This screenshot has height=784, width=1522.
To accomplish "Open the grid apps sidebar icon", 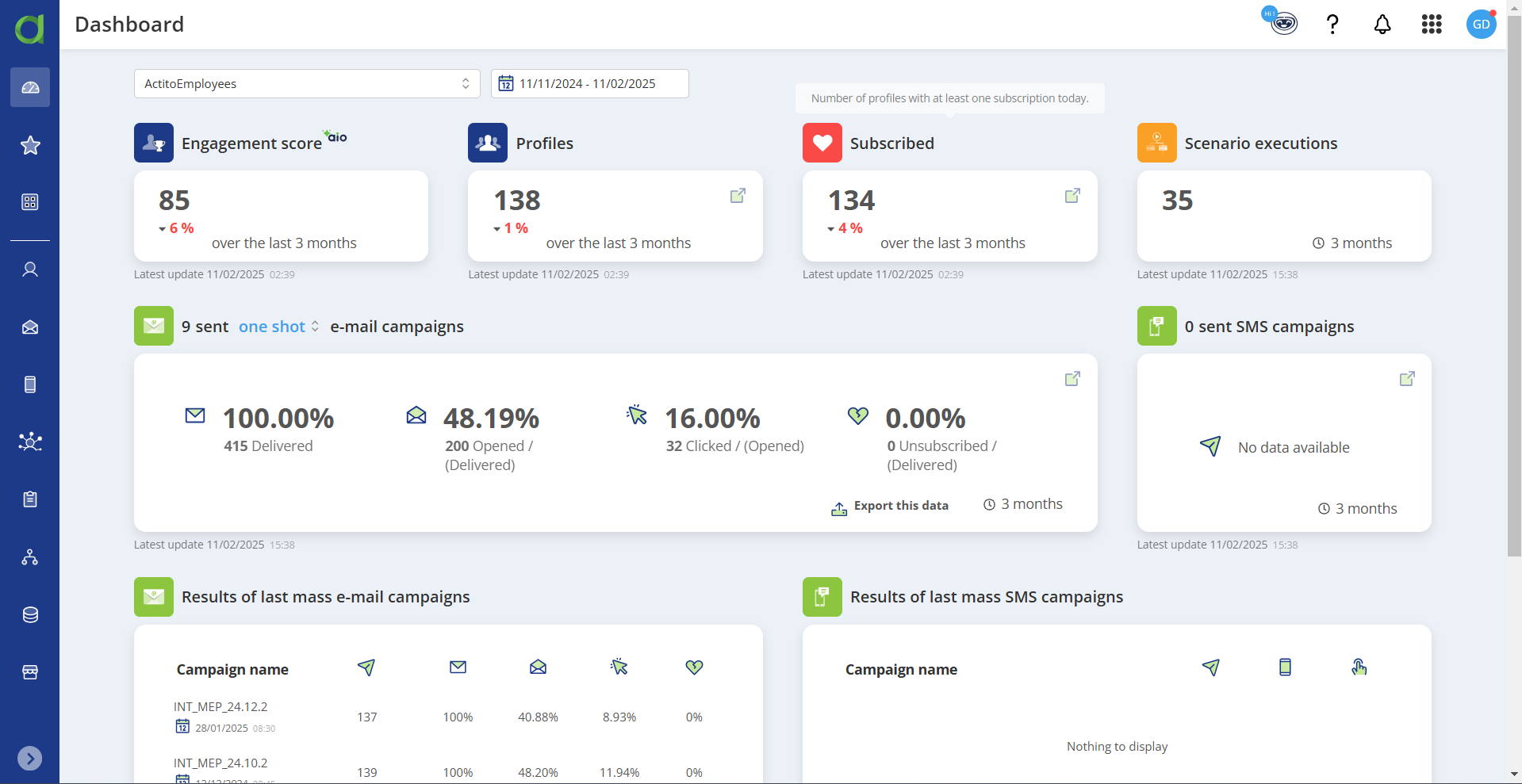I will (x=30, y=202).
